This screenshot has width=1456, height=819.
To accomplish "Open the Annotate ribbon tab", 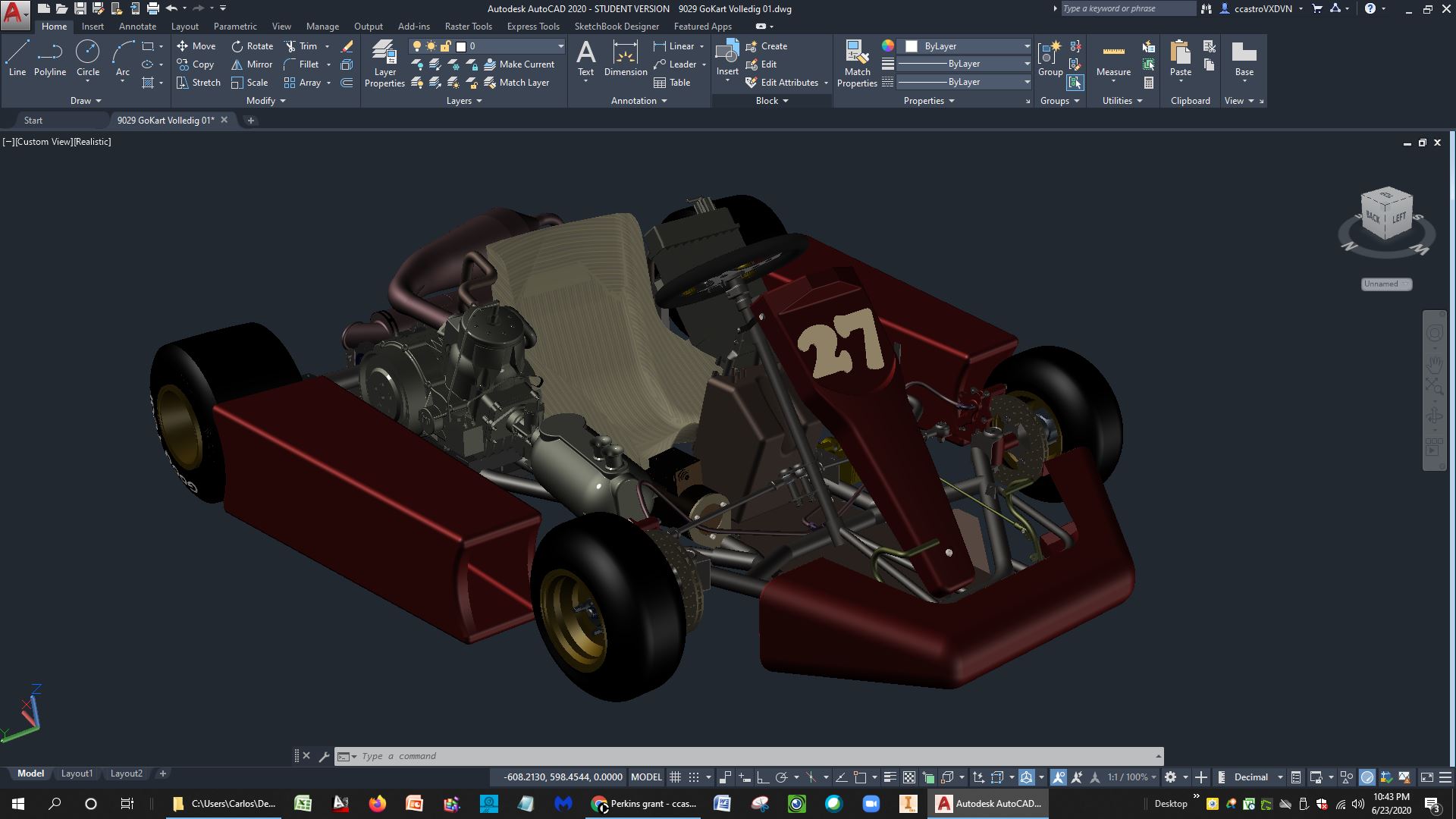I will (x=137, y=26).
